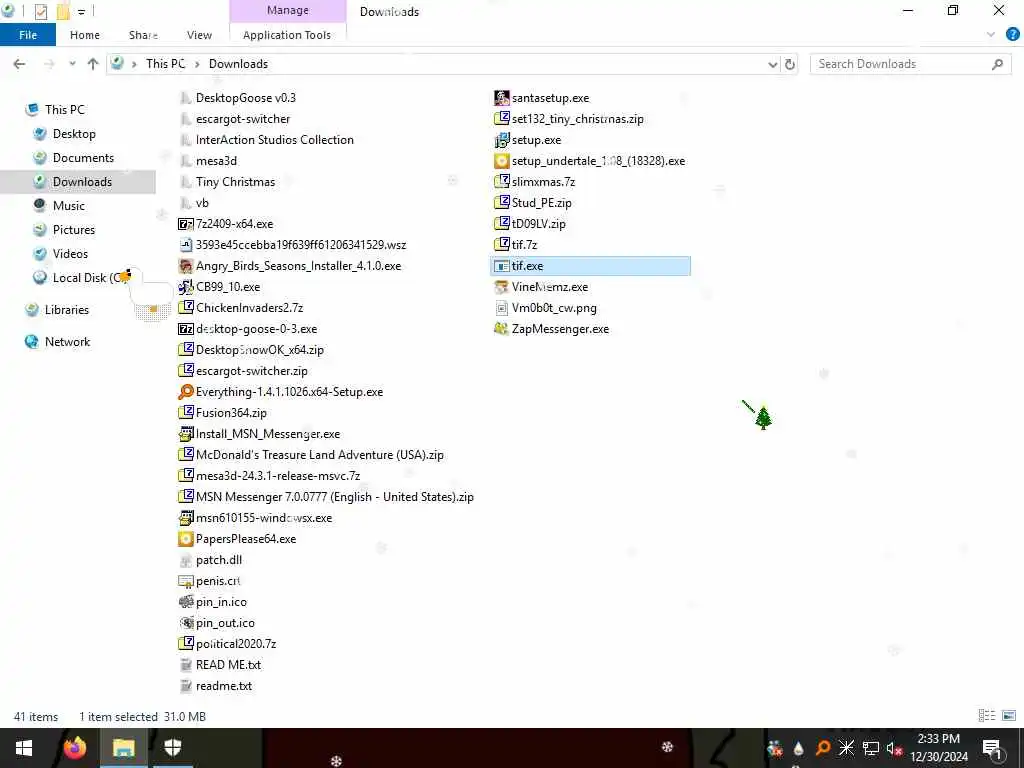Switch to the Home ribbon tab
Viewport: 1024px width, 768px height.
pyautogui.click(x=85, y=35)
